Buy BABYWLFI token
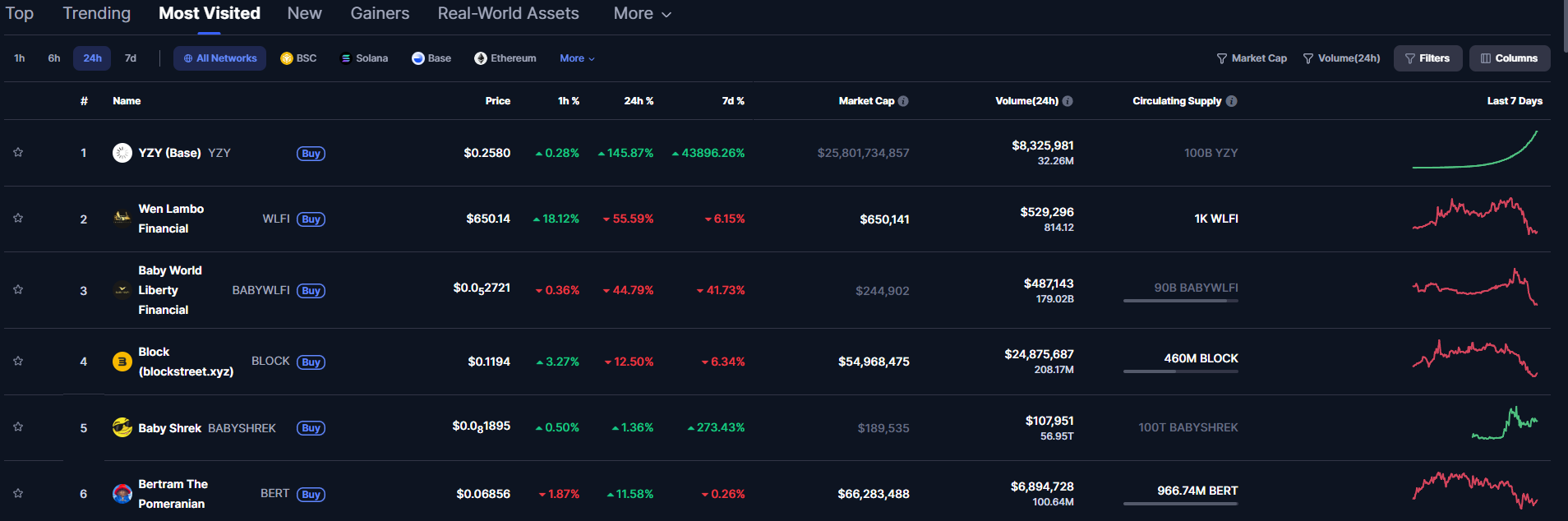Image resolution: width=1568 pixels, height=521 pixels. [311, 291]
